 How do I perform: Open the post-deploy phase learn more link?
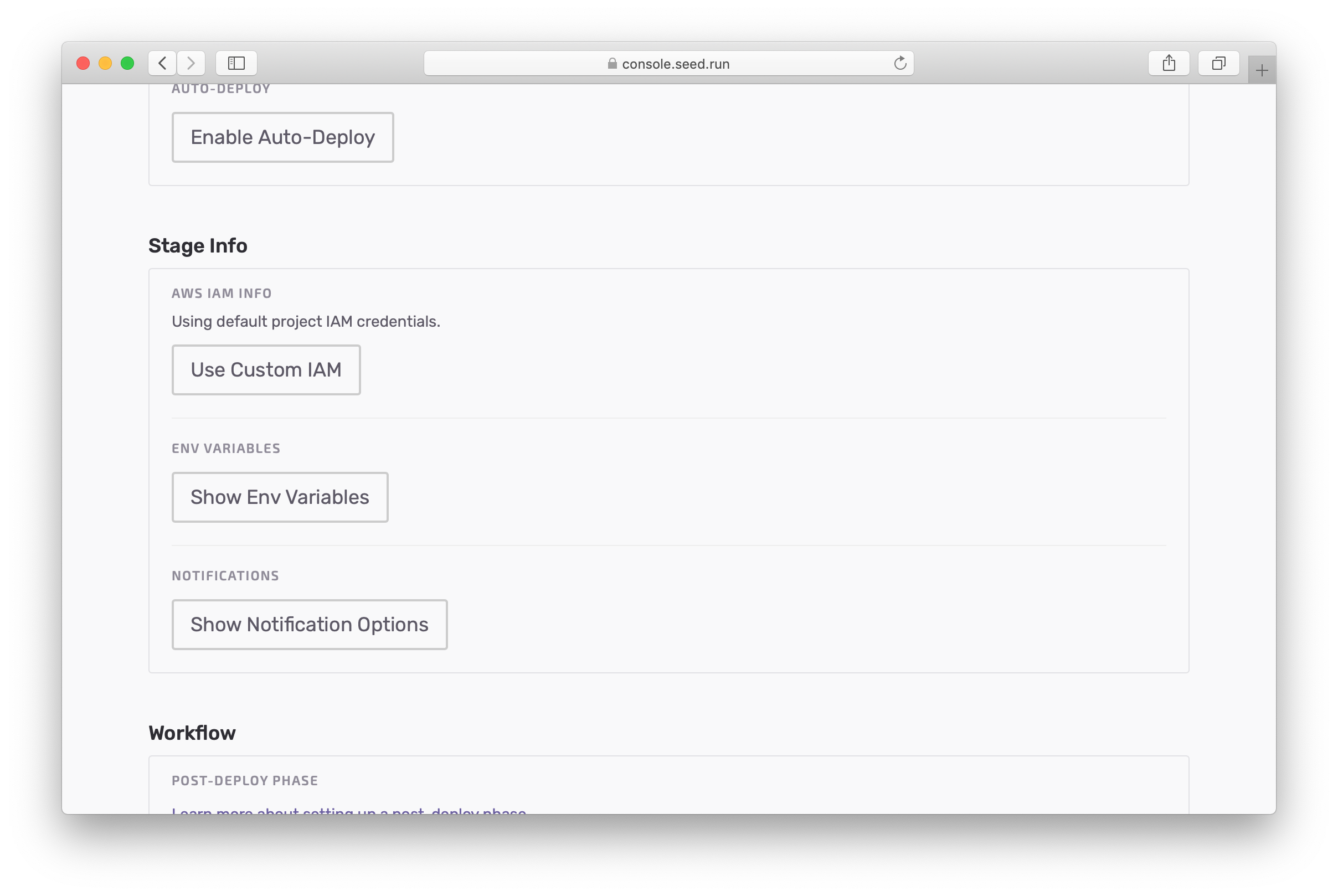click(348, 810)
